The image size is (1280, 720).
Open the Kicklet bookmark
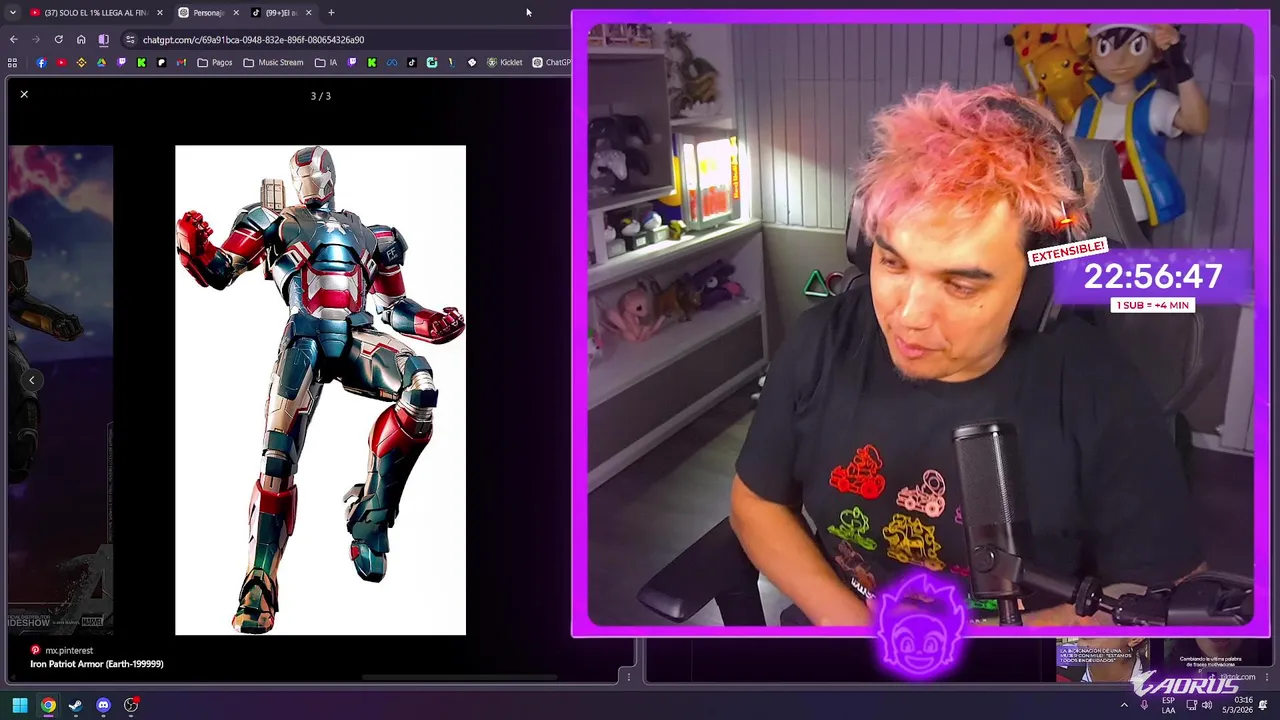click(505, 62)
